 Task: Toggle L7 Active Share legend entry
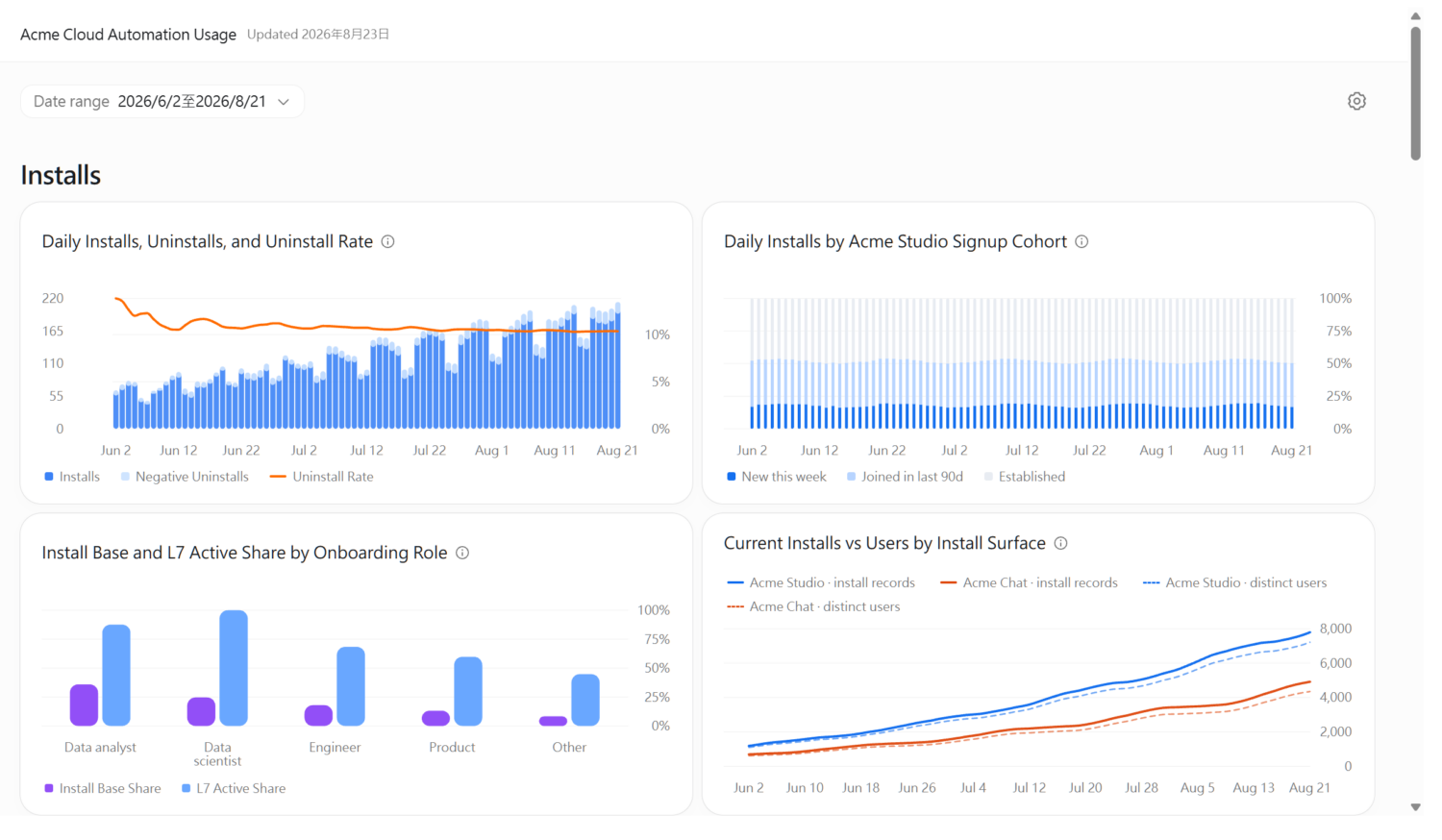click(234, 788)
